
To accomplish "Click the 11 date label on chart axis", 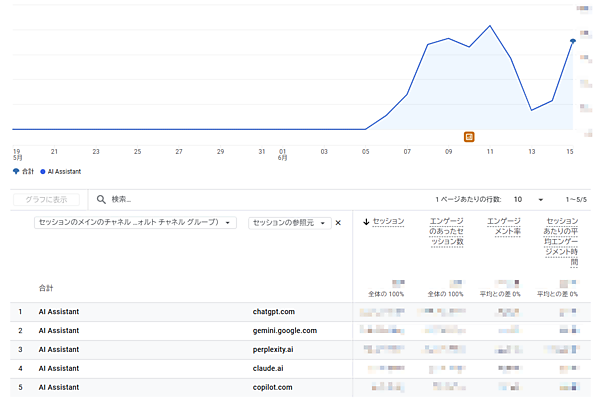I will 490,152.
